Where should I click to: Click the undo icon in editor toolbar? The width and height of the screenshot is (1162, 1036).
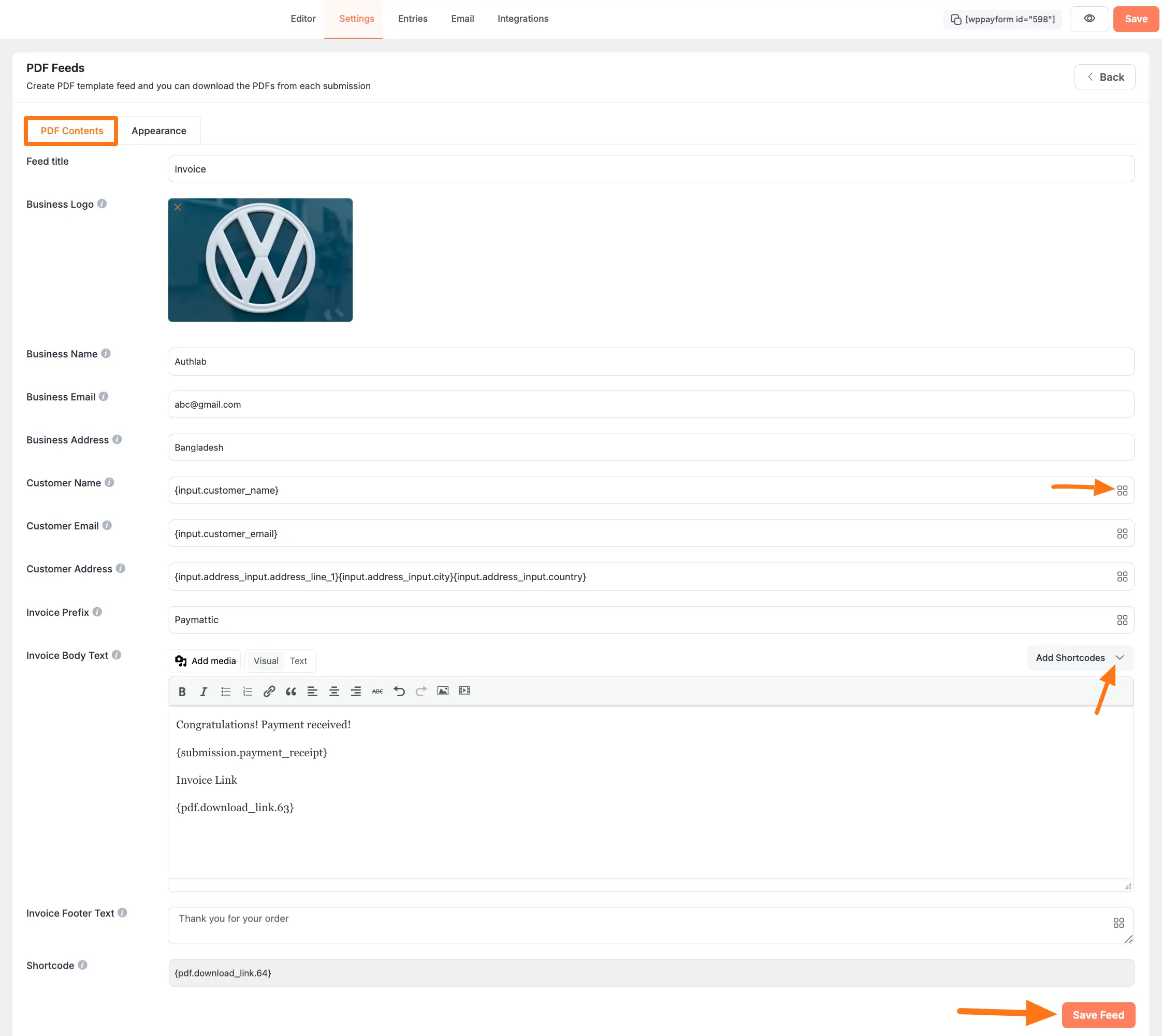click(399, 692)
